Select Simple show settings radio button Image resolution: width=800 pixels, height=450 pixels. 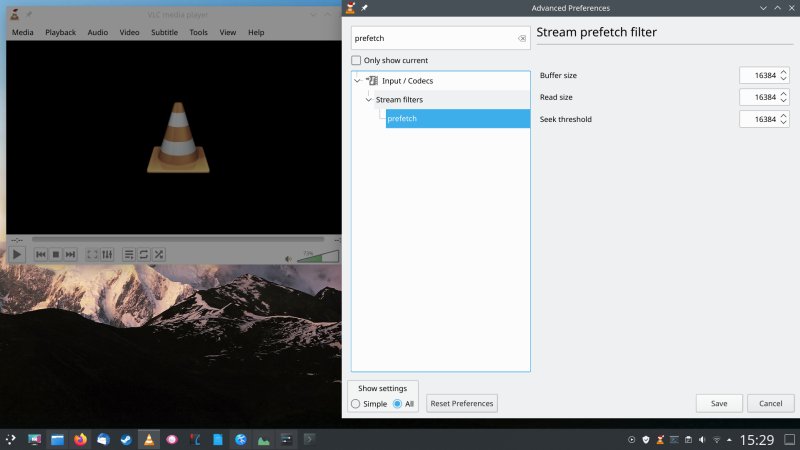click(x=356, y=404)
